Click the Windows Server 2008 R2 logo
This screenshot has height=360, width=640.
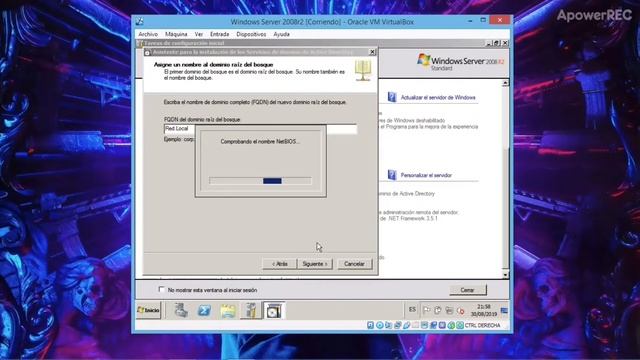[460, 62]
